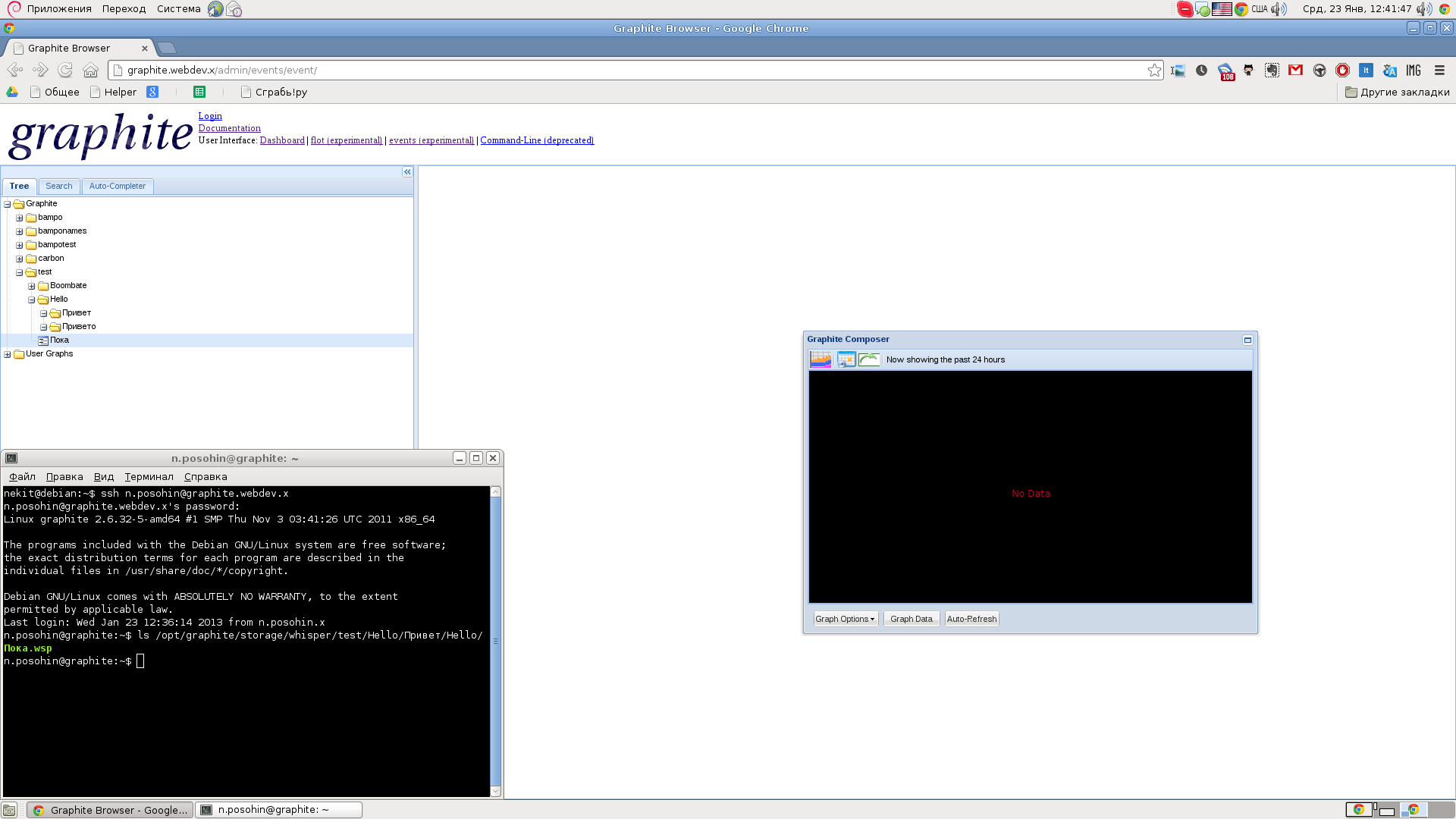1456x819 pixels.
Task: Open the flot (experimental) link
Action: tap(347, 140)
